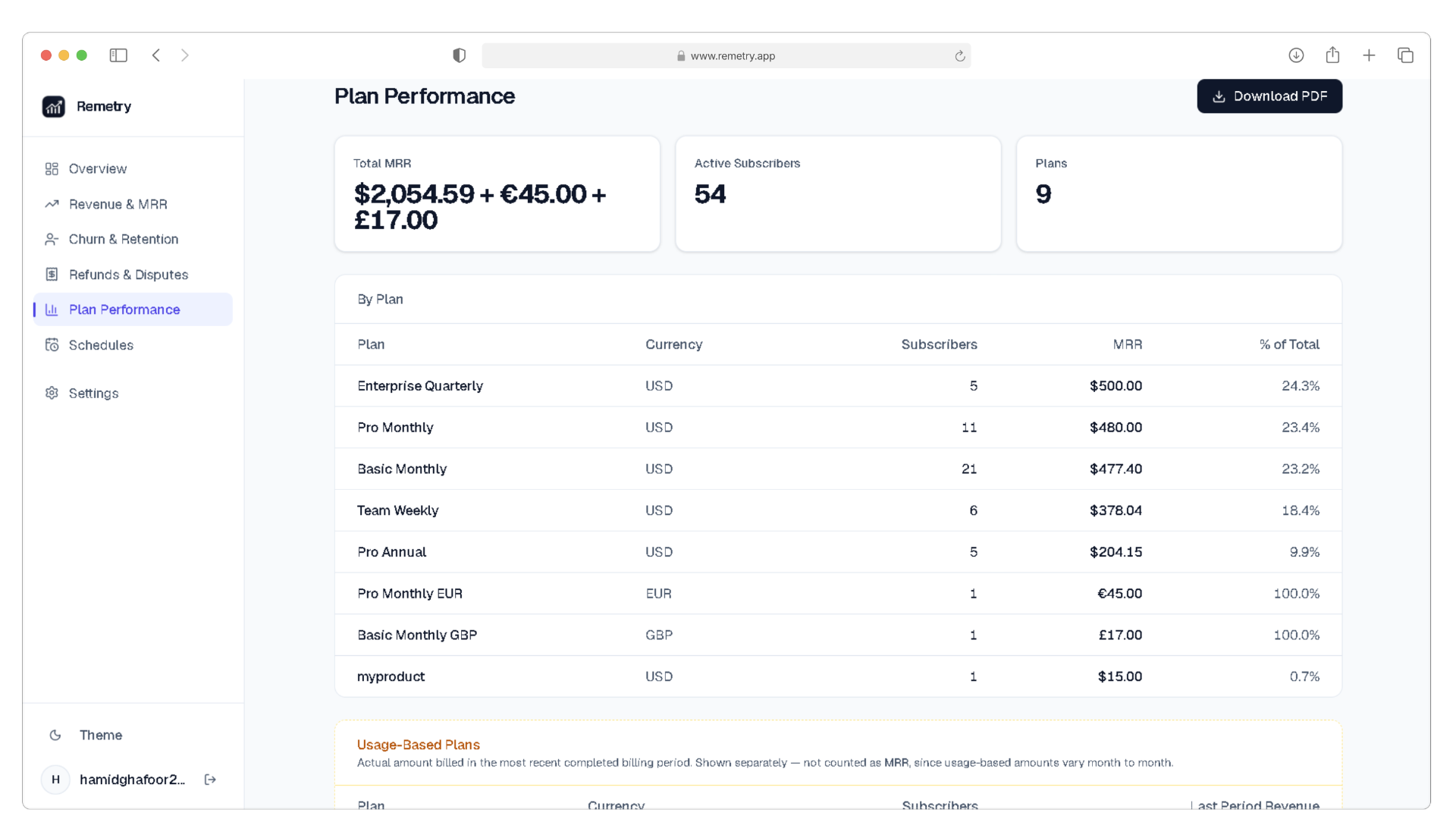
Task: Click the Active Subscribers 54 value
Action: click(x=711, y=194)
